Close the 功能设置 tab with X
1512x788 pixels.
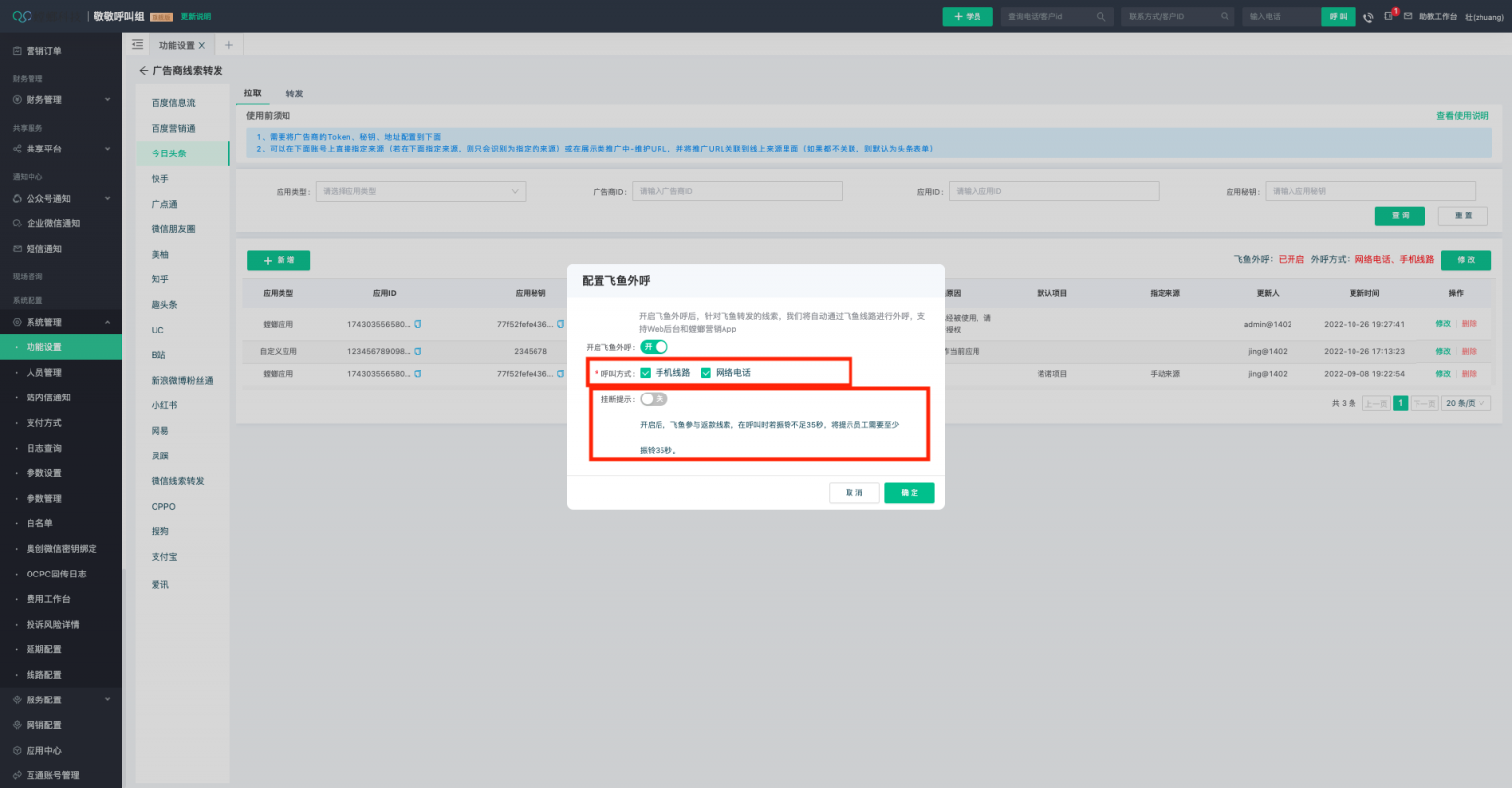tap(202, 45)
